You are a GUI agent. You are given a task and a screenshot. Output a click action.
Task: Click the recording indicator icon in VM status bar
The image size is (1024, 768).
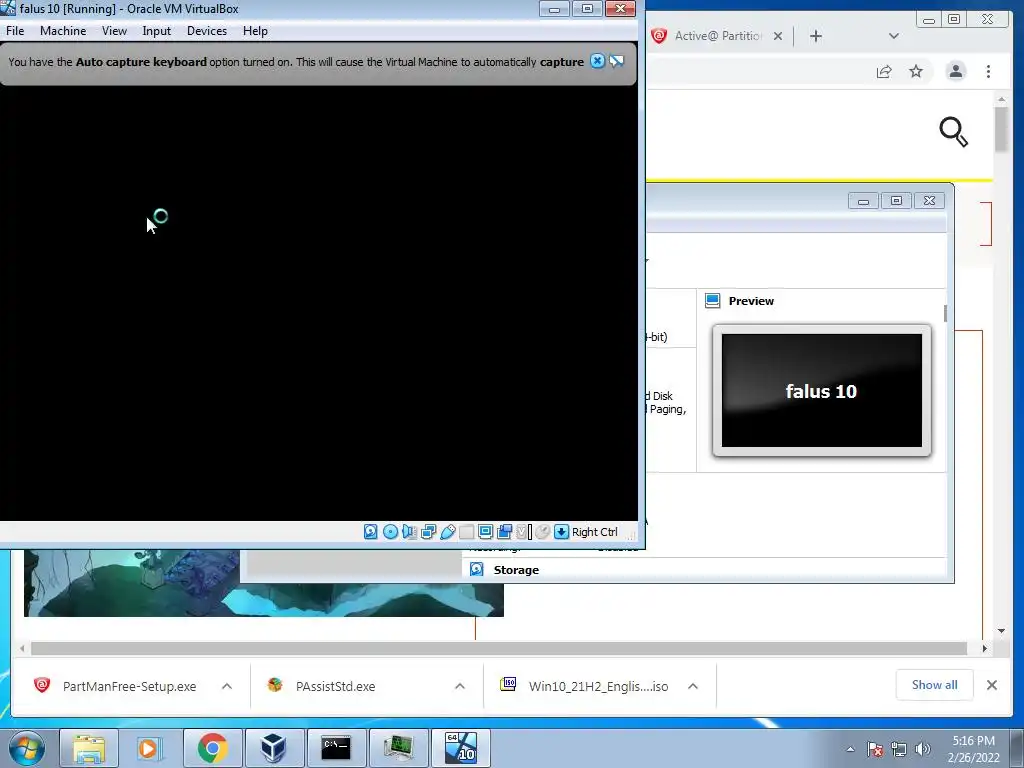click(x=505, y=532)
